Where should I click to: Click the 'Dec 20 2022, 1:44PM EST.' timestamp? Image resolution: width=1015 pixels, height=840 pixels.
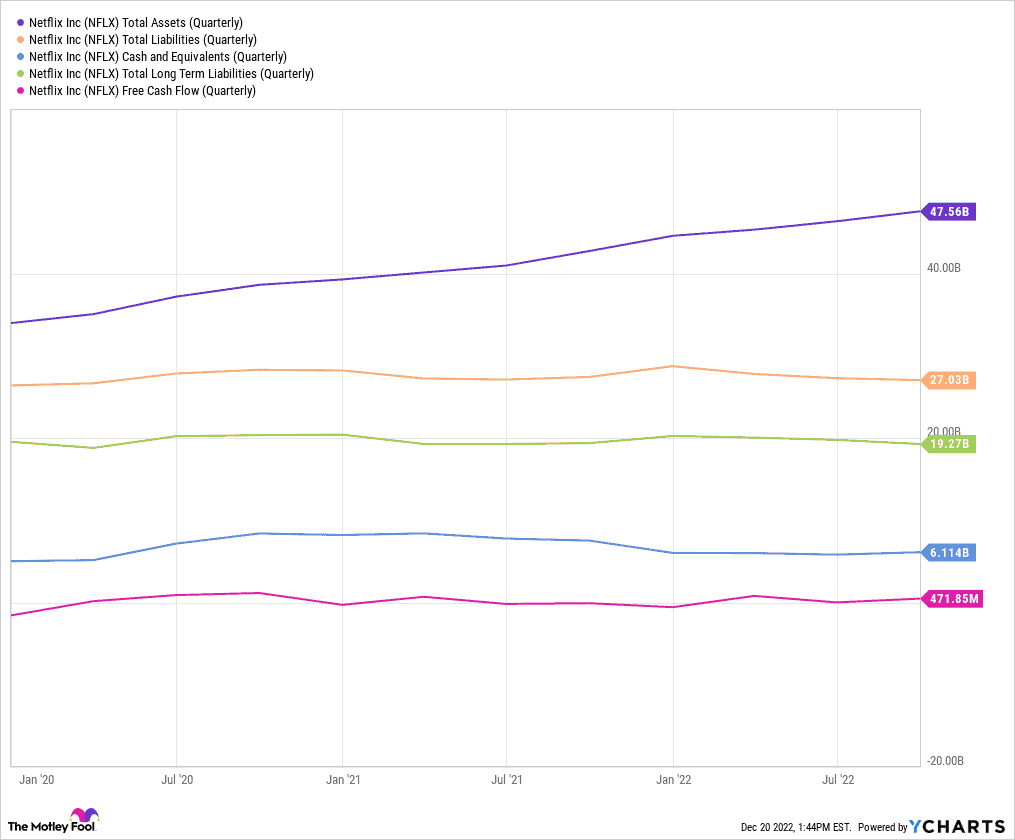point(796,827)
